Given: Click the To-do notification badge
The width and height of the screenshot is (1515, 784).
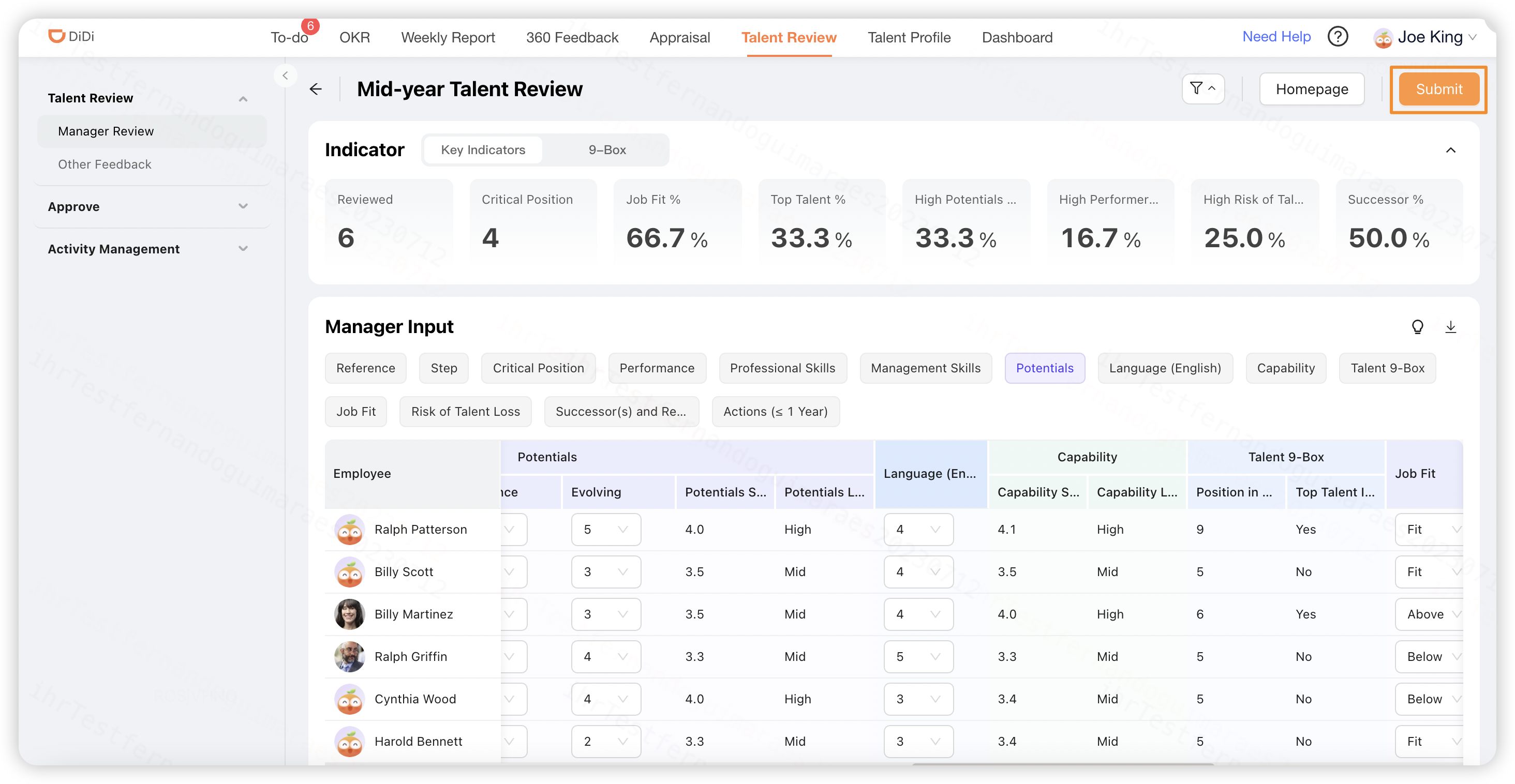Looking at the screenshot, I should point(310,26).
